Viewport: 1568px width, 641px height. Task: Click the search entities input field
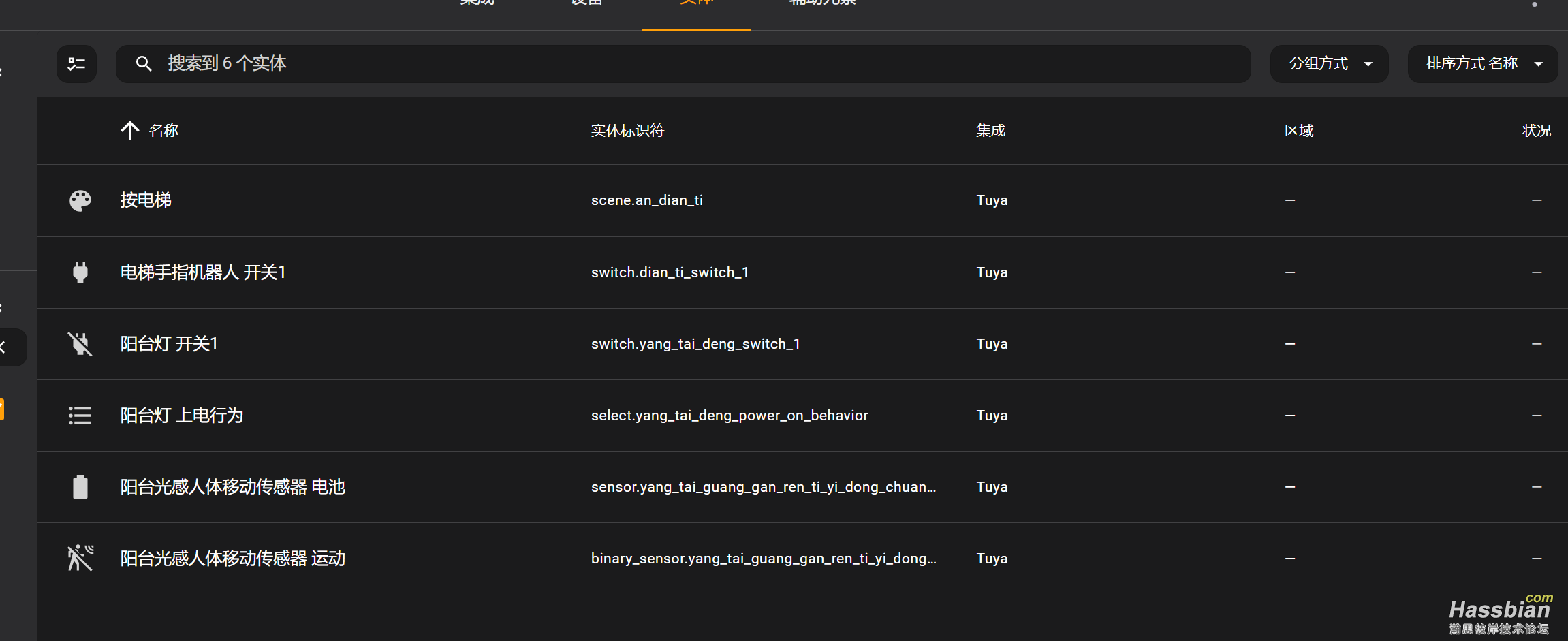(x=683, y=64)
